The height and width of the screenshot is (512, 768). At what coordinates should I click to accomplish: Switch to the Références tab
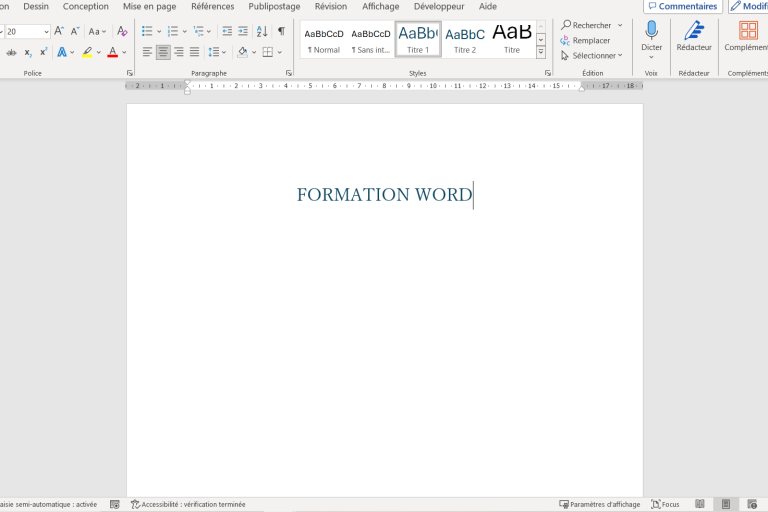[x=213, y=6]
